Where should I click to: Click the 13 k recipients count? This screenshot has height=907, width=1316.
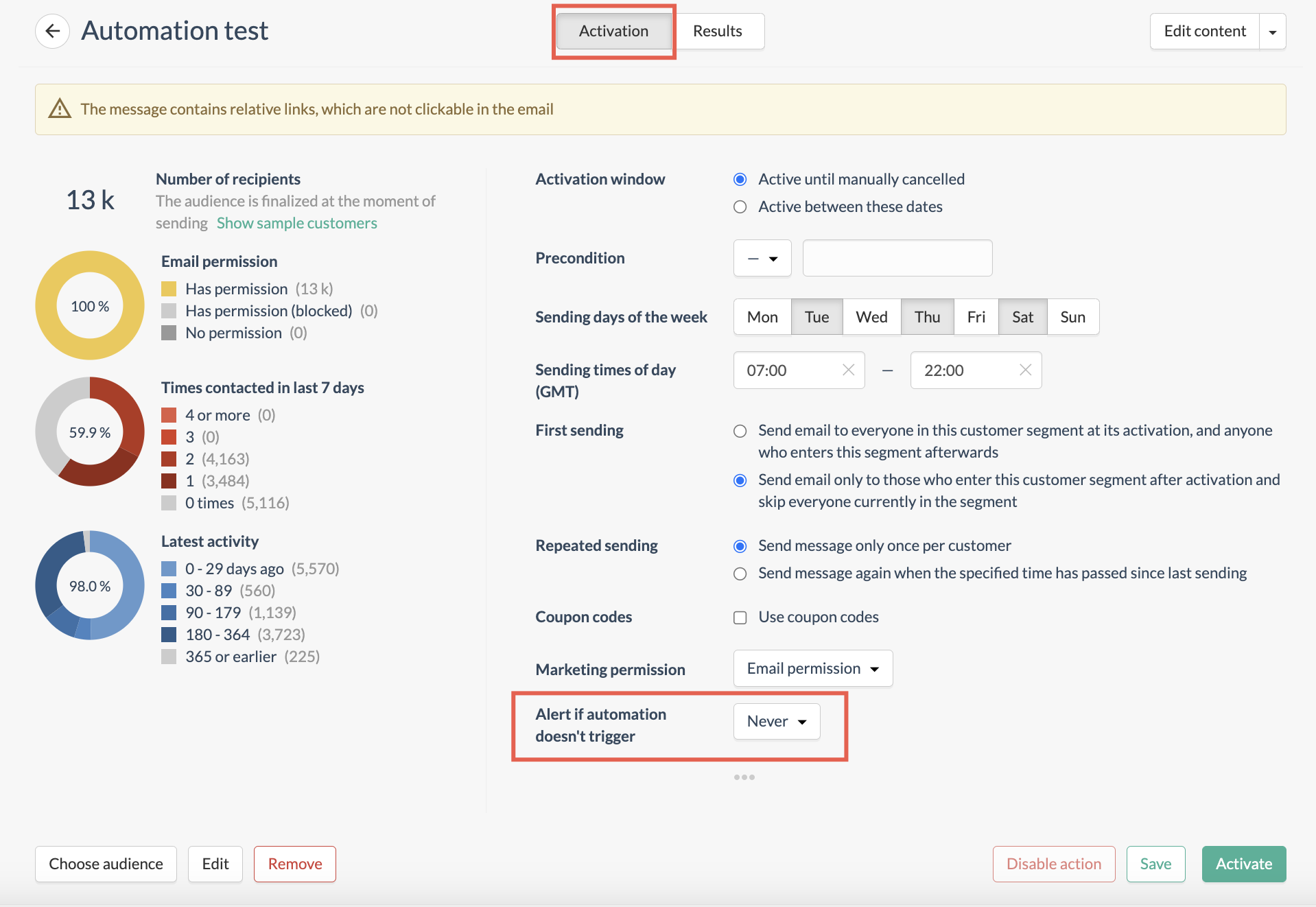tap(90, 200)
